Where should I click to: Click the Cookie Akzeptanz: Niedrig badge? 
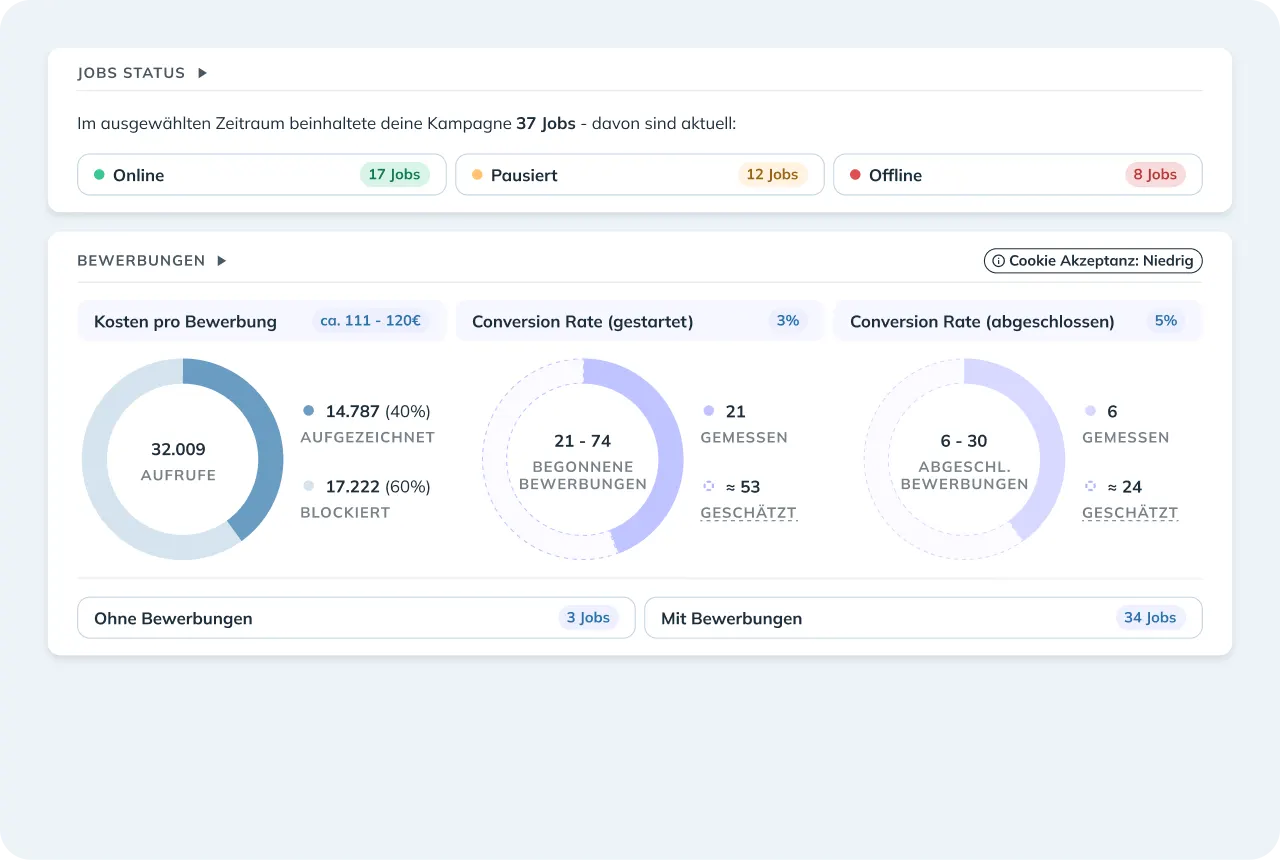(x=1093, y=261)
